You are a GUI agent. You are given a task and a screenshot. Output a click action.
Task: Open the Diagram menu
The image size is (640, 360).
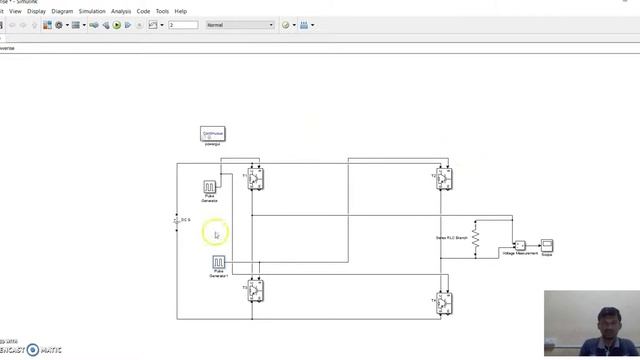tap(62, 11)
